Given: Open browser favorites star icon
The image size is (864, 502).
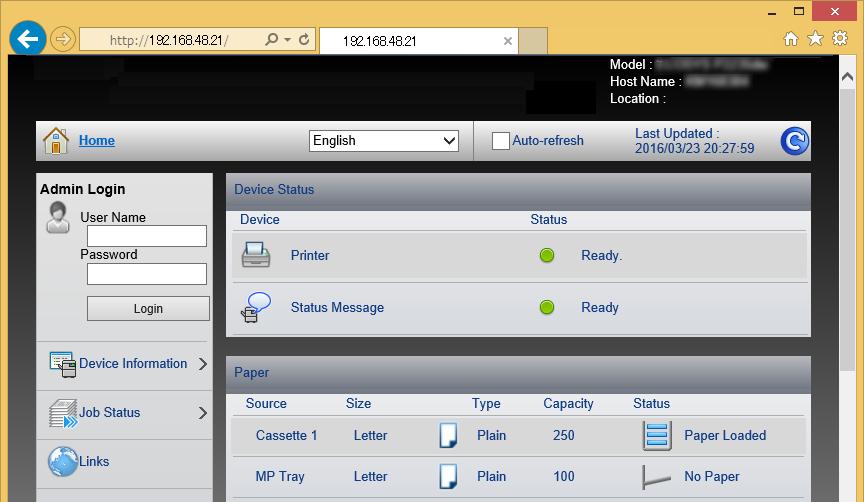Looking at the screenshot, I should pos(815,38).
